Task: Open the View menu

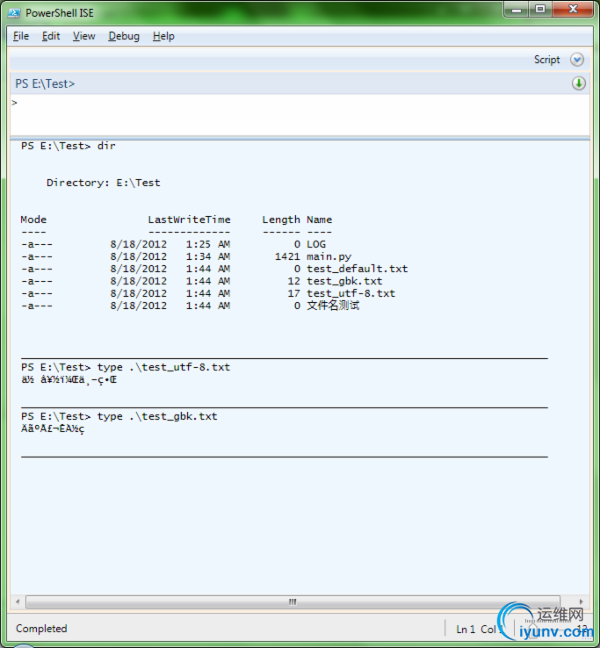Action: [x=84, y=36]
